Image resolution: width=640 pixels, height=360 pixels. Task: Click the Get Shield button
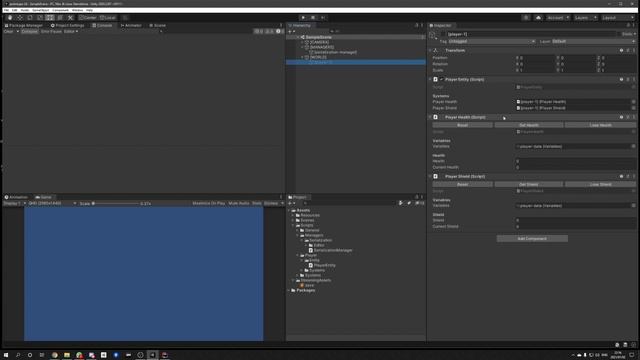tap(529, 184)
